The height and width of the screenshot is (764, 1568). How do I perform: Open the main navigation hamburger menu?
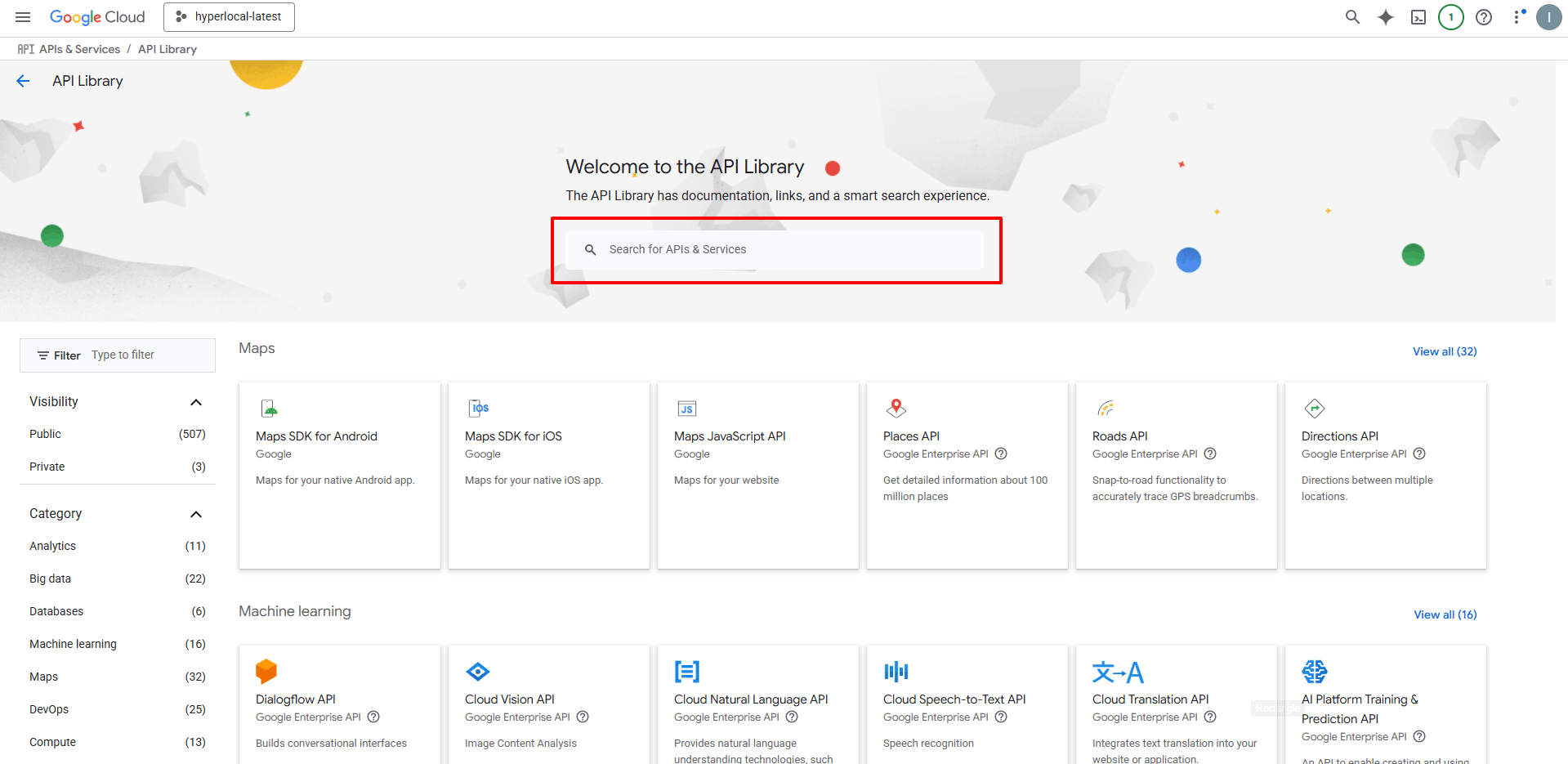pyautogui.click(x=23, y=17)
